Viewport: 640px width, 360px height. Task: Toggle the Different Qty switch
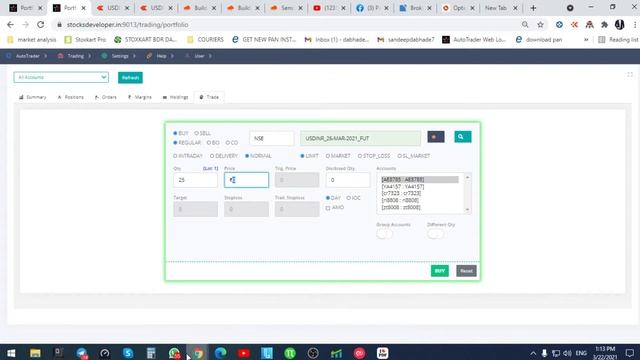click(x=435, y=234)
